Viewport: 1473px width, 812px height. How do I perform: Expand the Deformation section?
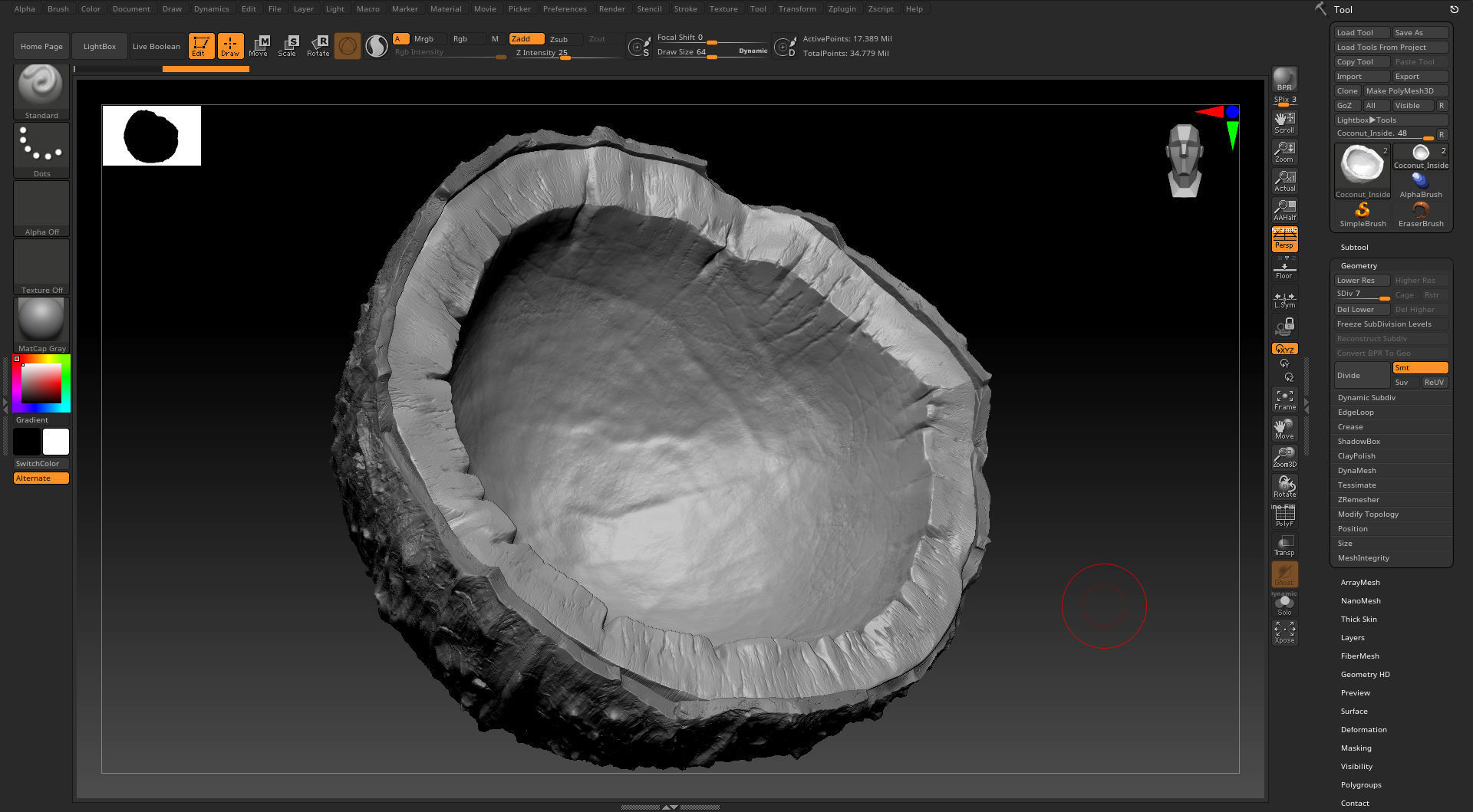pos(1363,729)
